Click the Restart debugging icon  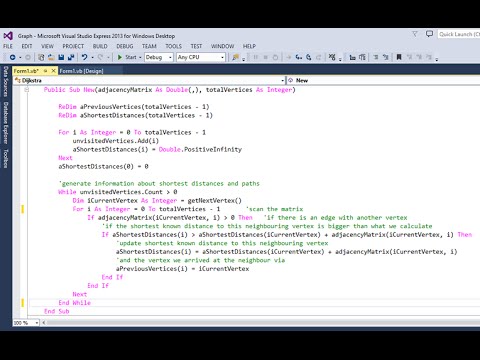coord(275,57)
